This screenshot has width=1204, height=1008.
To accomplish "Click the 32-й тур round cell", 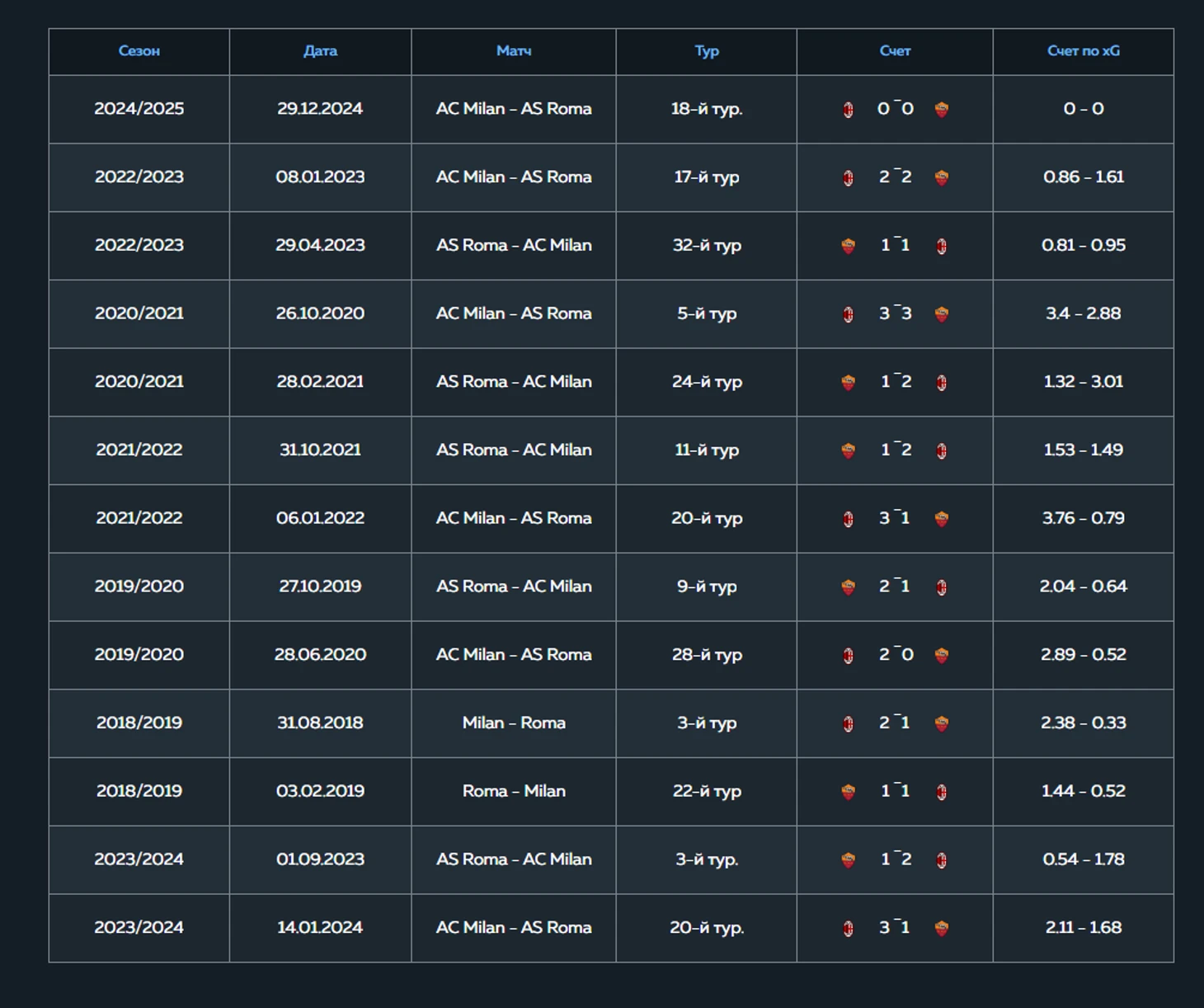I will point(707,245).
